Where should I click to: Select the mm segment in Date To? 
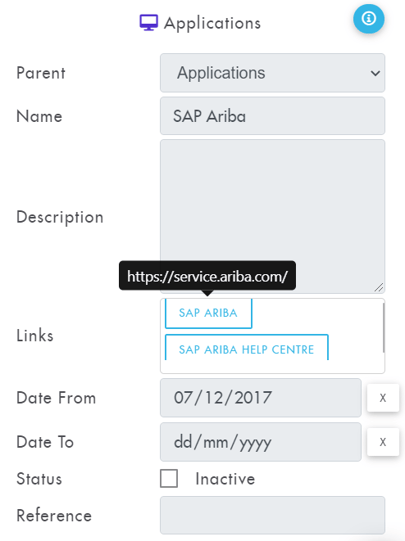coord(216,442)
